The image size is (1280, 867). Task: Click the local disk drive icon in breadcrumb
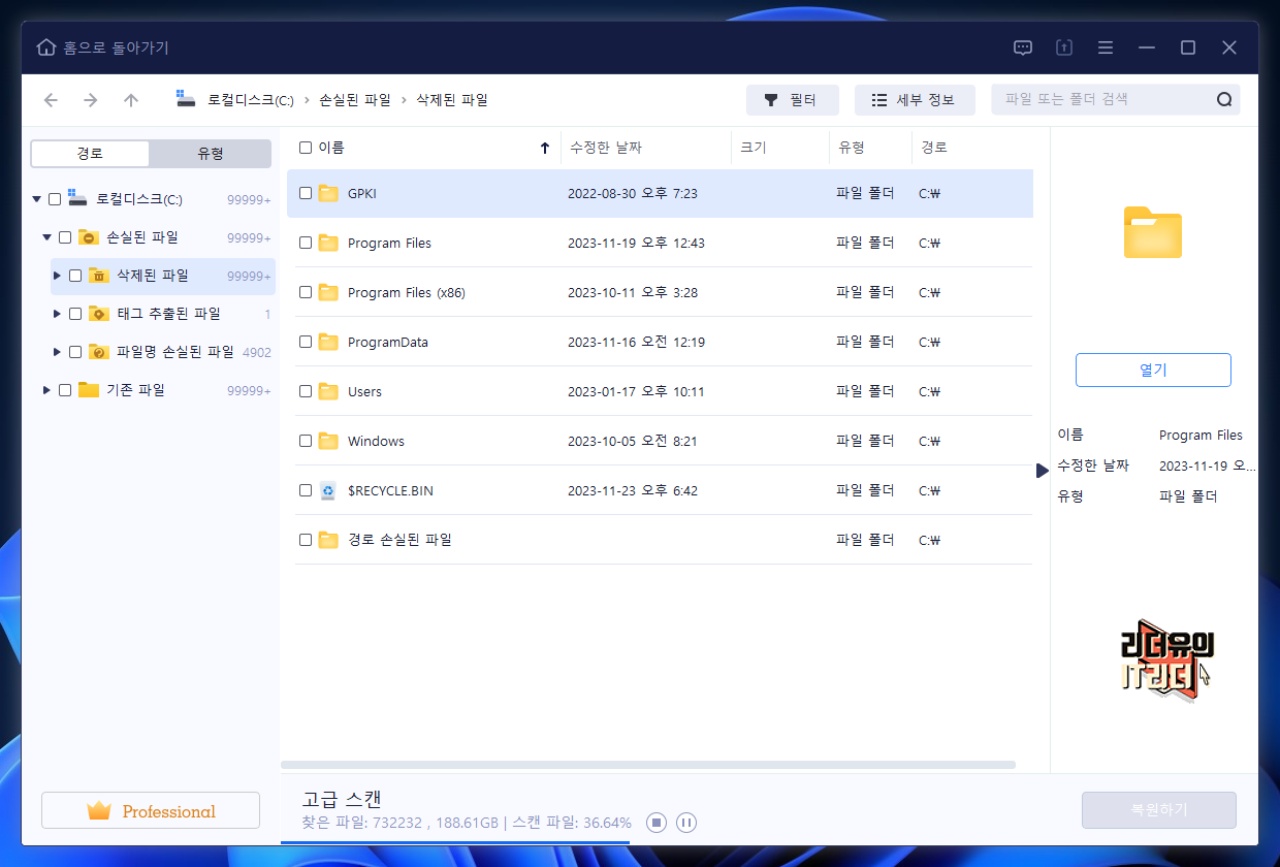pyautogui.click(x=186, y=98)
